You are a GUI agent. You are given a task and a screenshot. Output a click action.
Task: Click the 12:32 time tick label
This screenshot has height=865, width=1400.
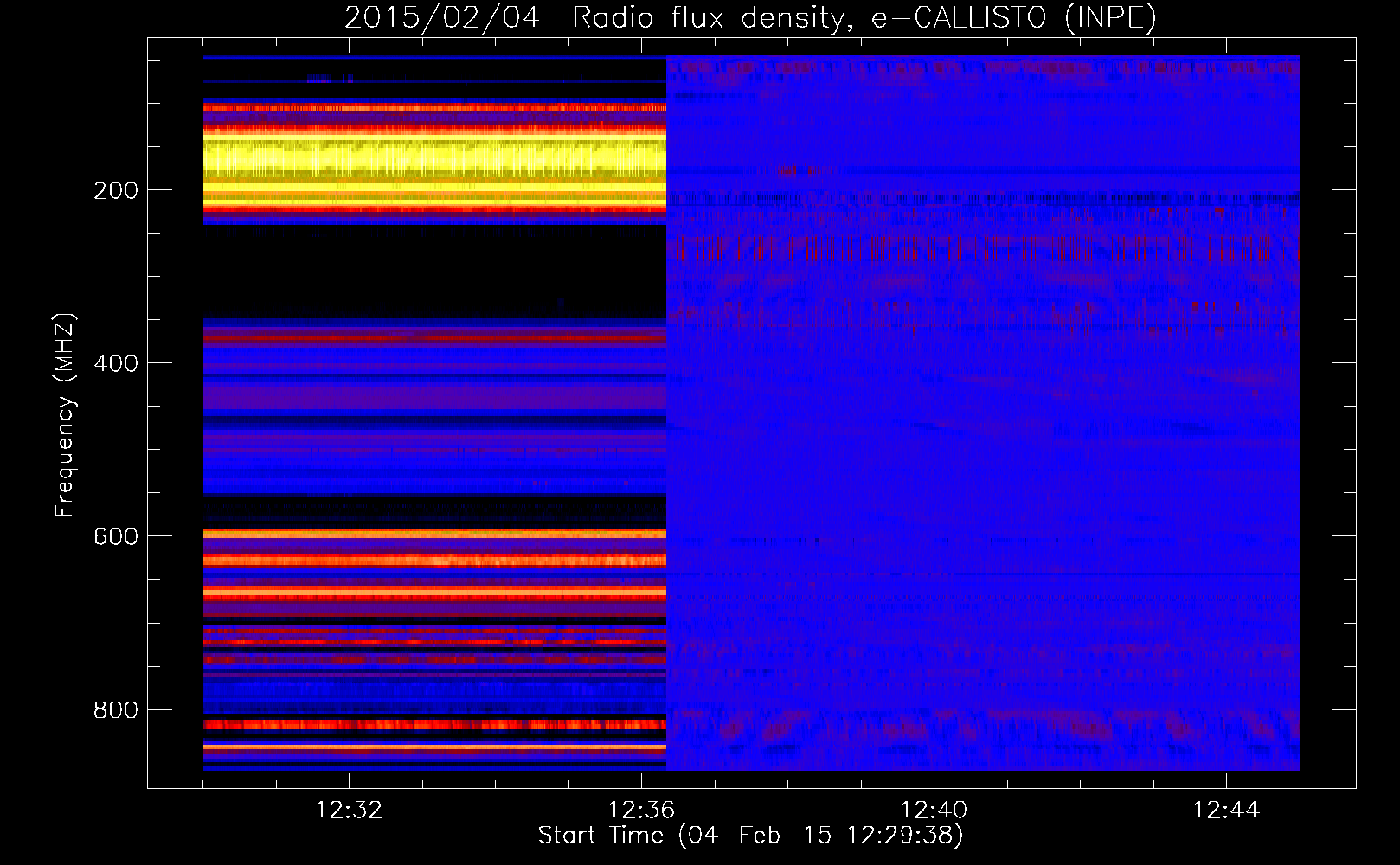(349, 811)
